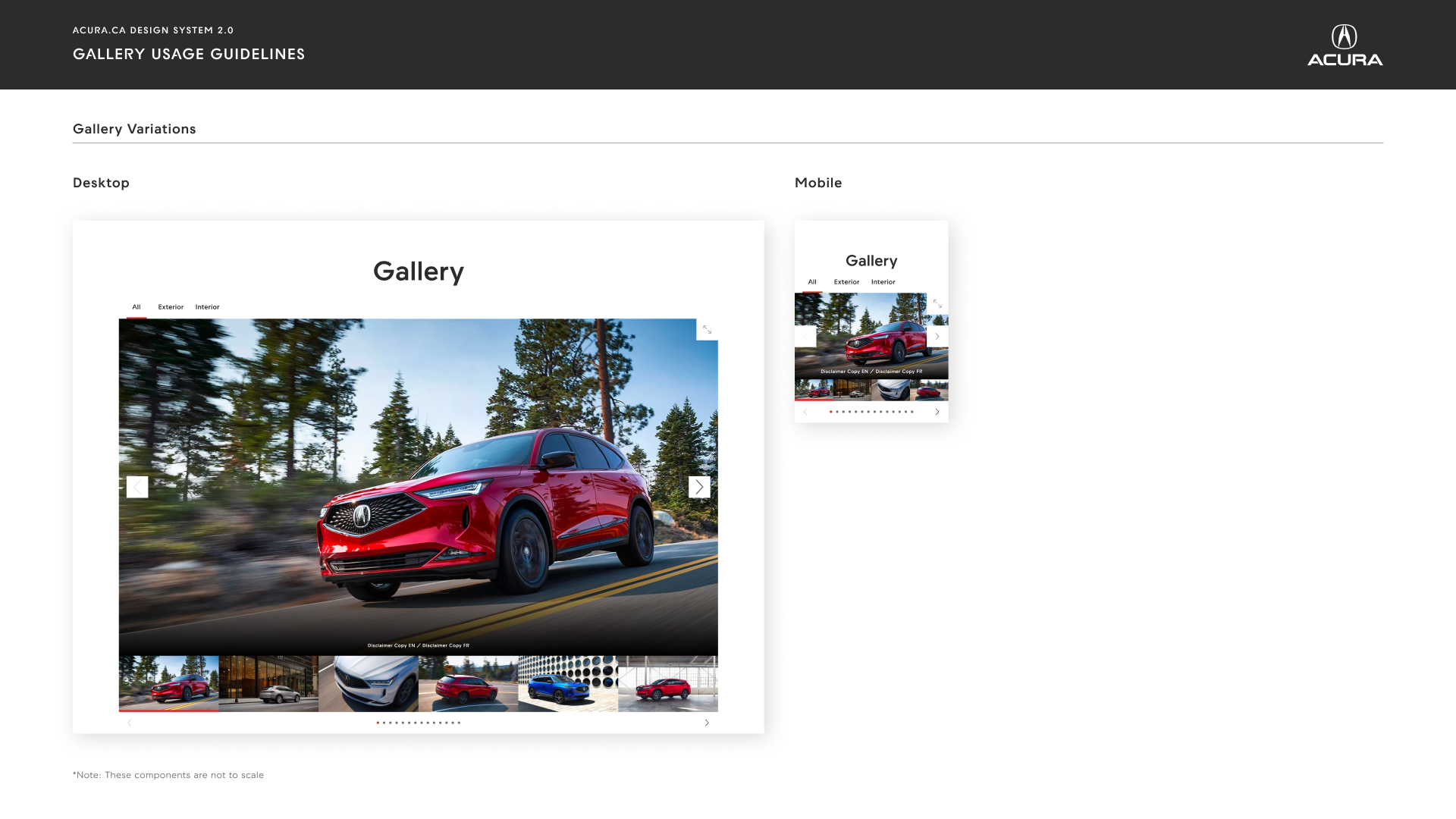Switch to Interior tab in desktop gallery
Viewport: 1456px width, 819px height.
(x=207, y=307)
